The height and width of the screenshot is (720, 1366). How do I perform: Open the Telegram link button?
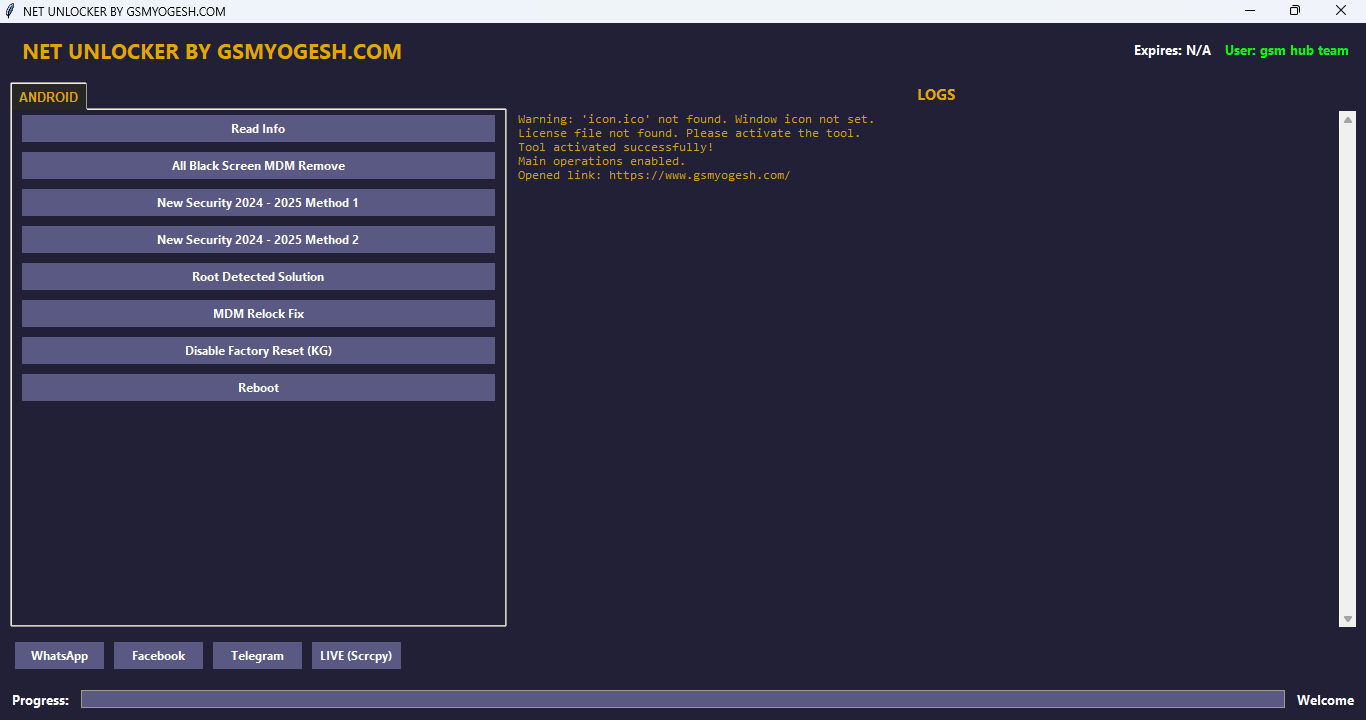pos(257,656)
